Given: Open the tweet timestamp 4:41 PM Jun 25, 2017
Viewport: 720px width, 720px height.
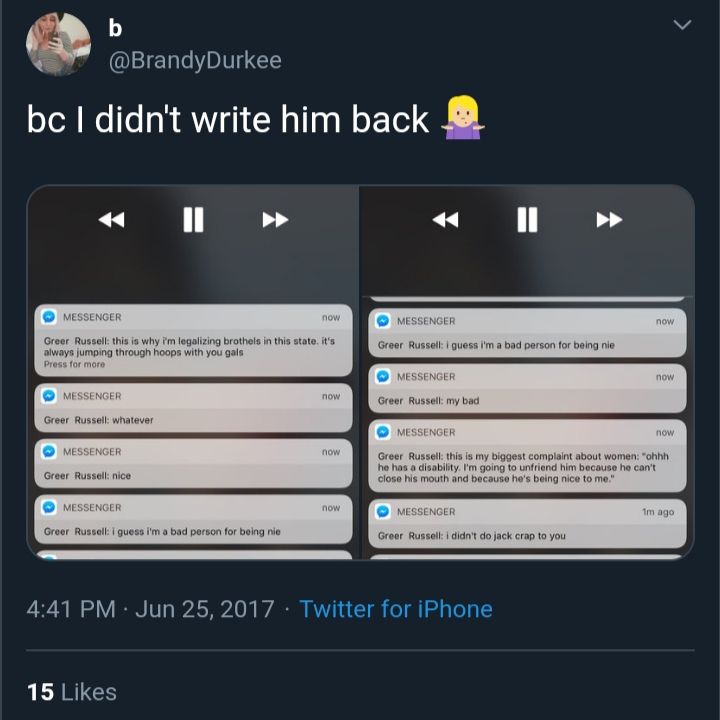Looking at the screenshot, I should pos(150,609).
